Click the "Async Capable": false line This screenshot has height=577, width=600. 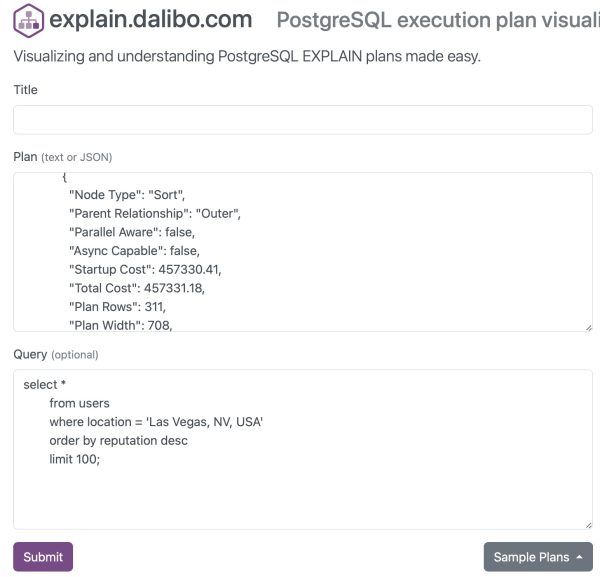tap(134, 251)
